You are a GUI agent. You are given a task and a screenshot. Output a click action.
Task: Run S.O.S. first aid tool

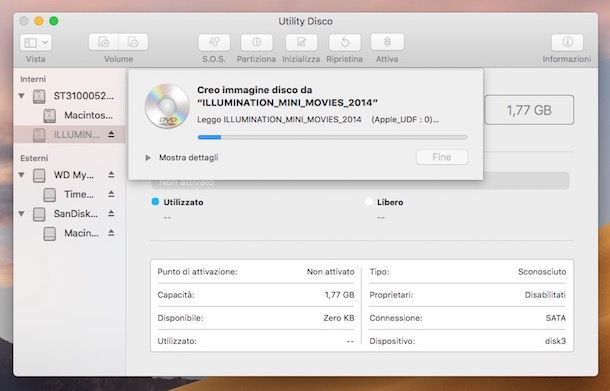click(214, 42)
